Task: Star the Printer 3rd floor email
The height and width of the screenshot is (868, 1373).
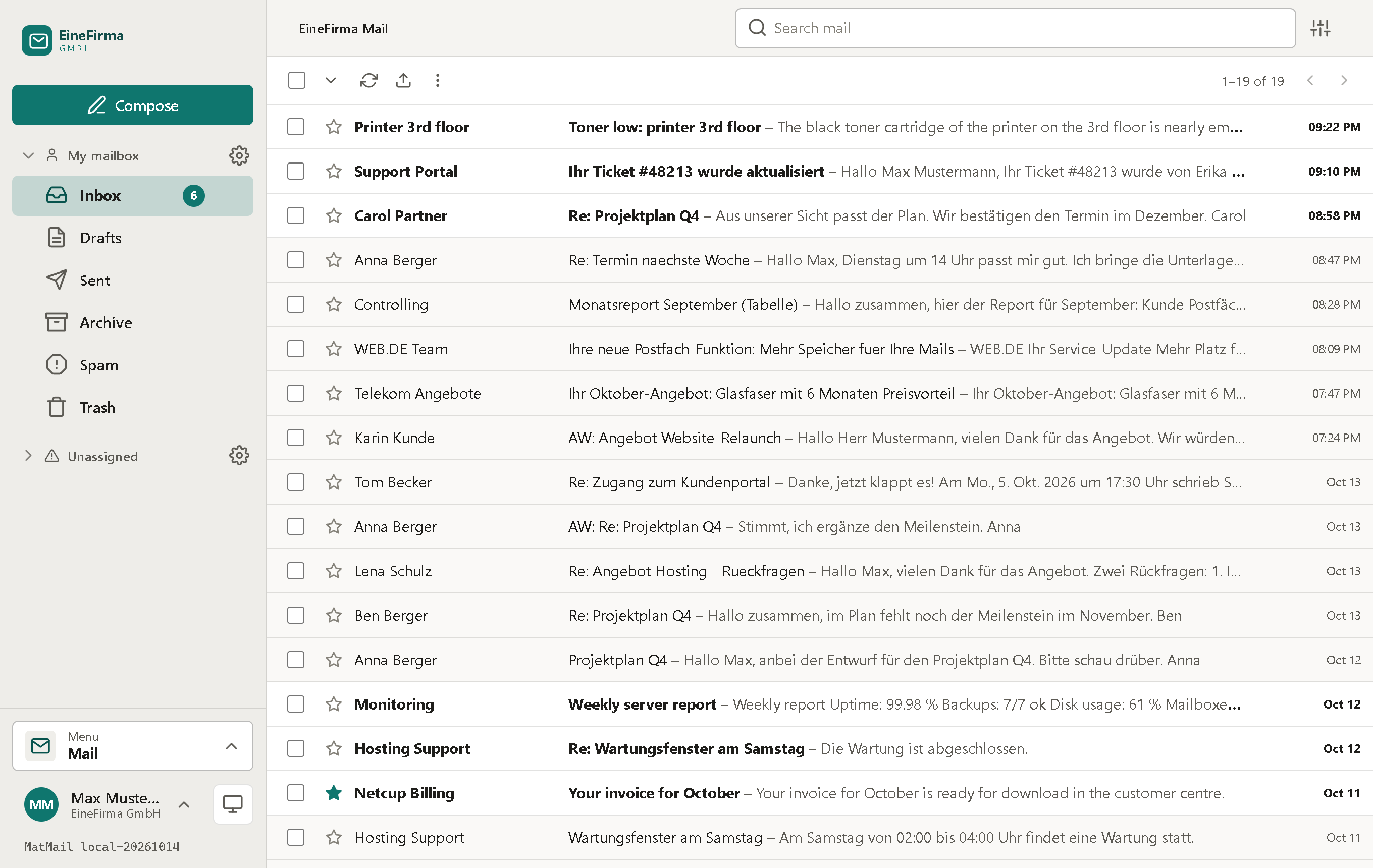Action: point(334,127)
